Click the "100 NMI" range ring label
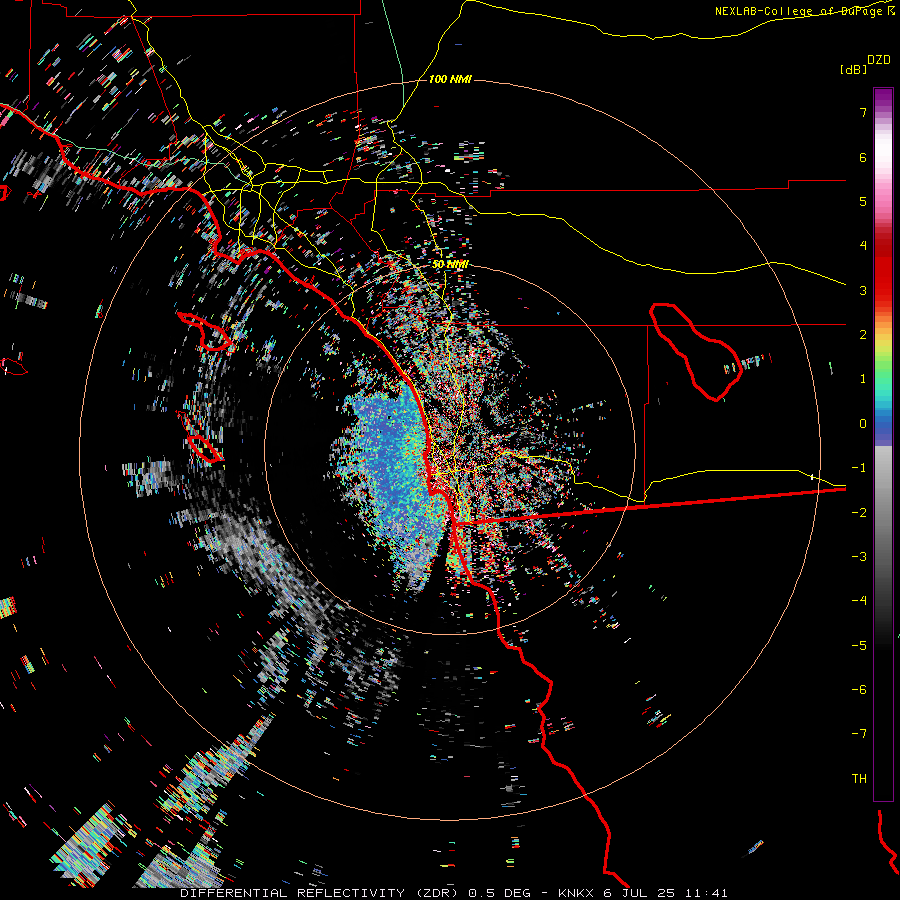 coord(450,79)
